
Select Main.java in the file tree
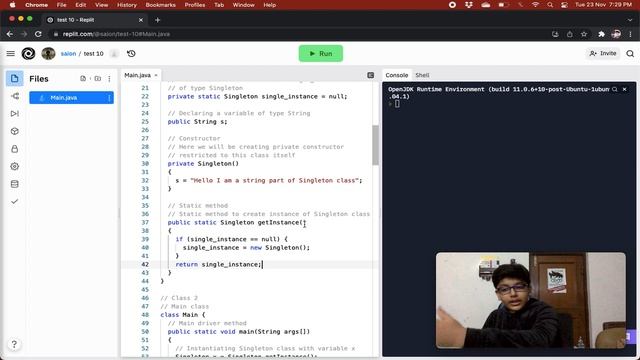(x=71, y=98)
